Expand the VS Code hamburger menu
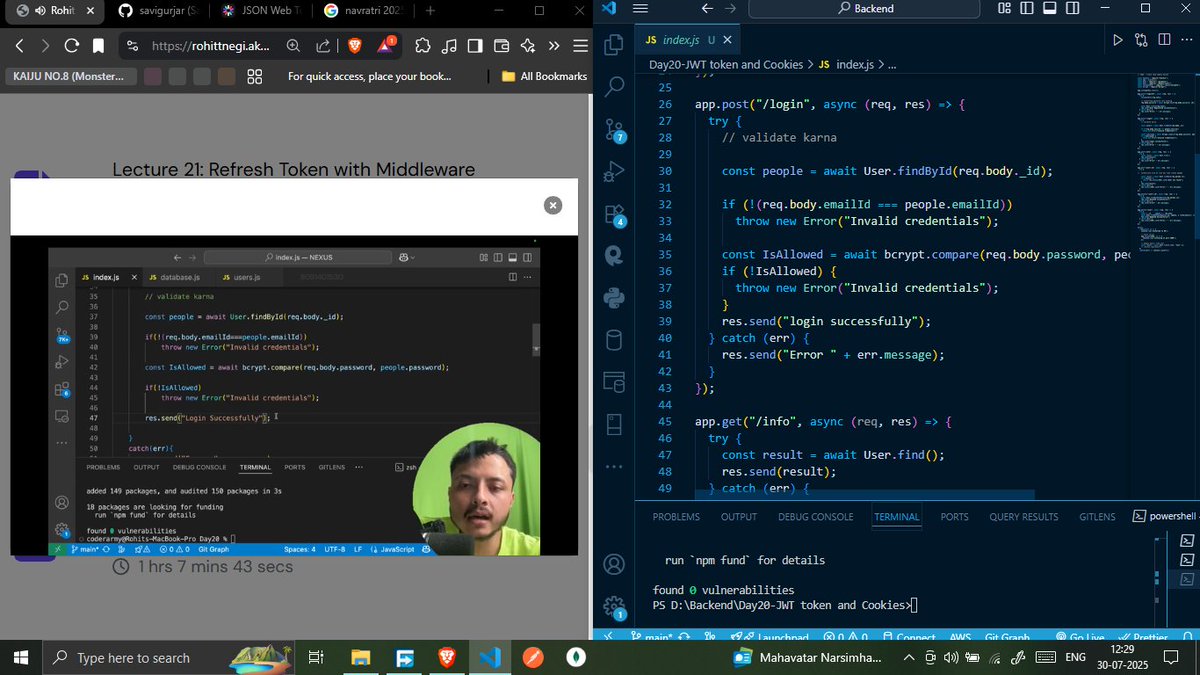The height and width of the screenshot is (675, 1200). [x=638, y=7]
